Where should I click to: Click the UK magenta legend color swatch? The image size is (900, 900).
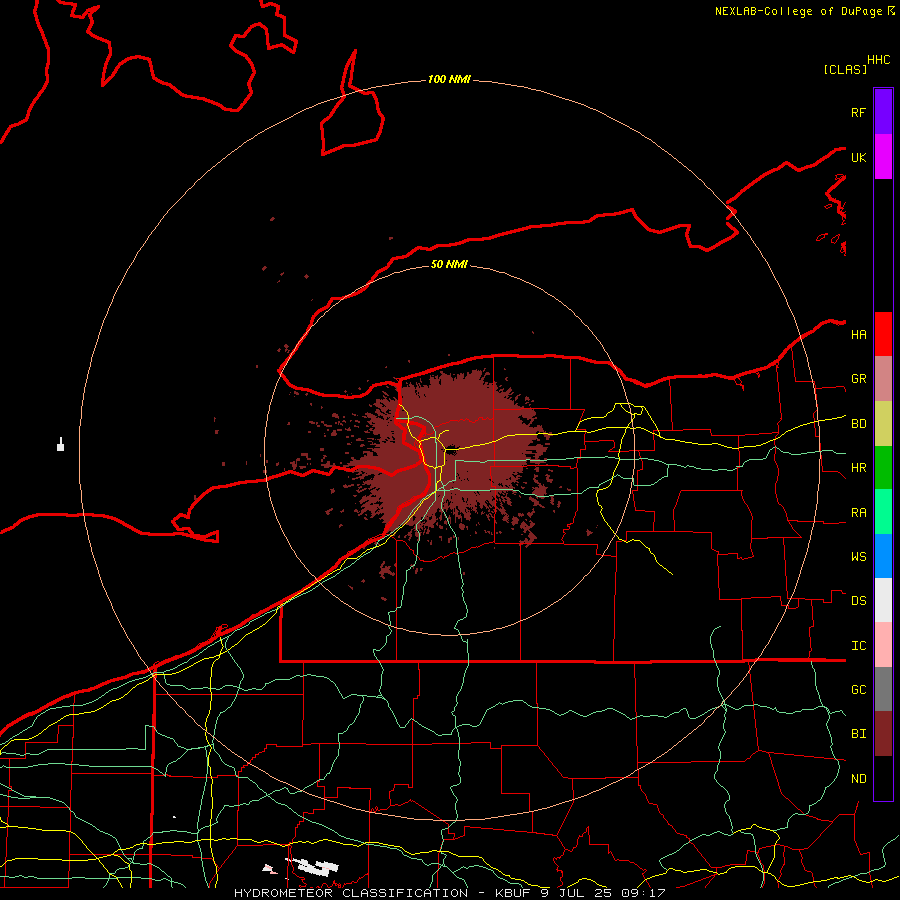[883, 157]
